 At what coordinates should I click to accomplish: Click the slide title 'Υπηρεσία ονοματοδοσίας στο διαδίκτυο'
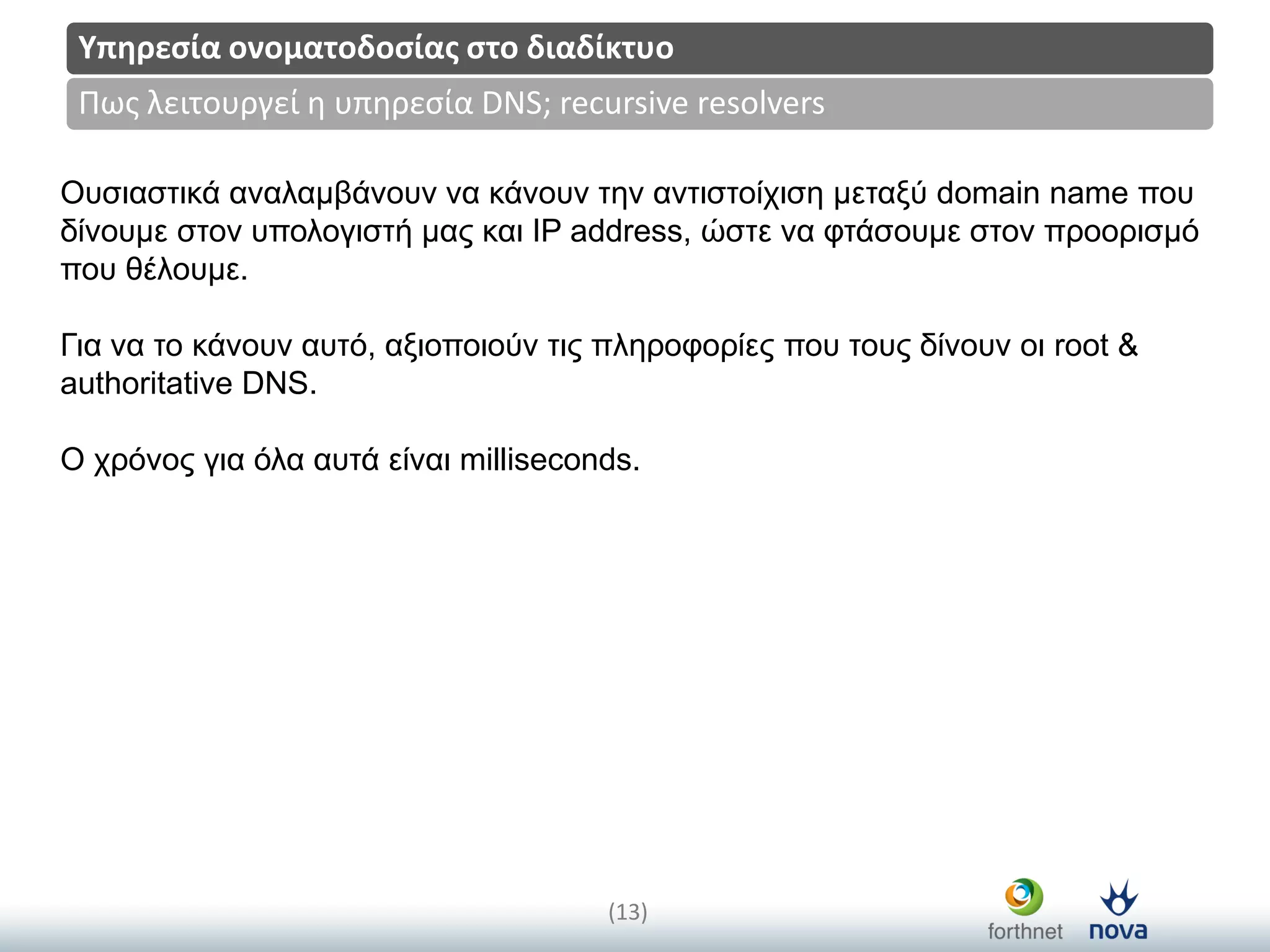point(376,48)
